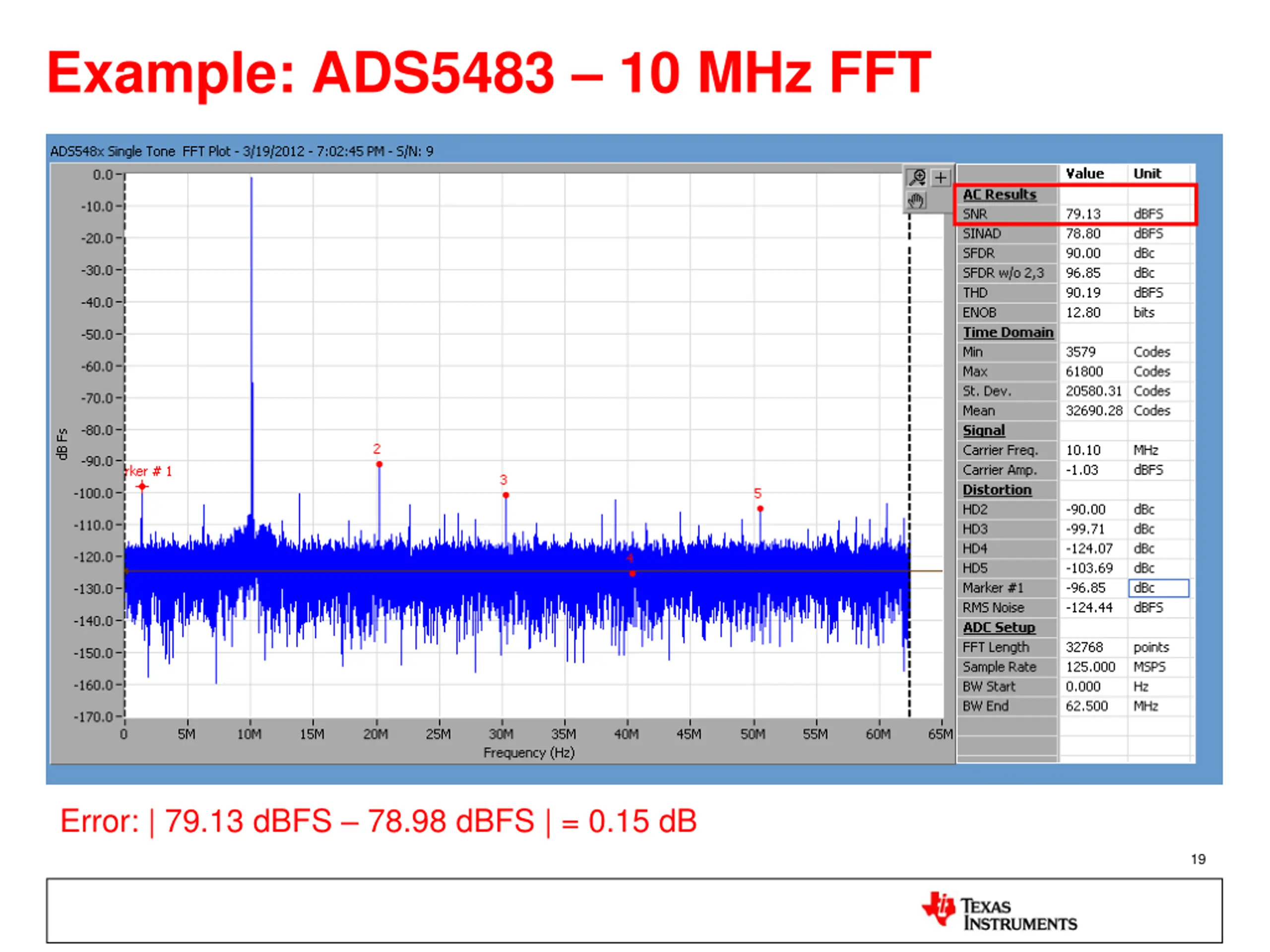Click the SINAD value 78.80

1083,234
